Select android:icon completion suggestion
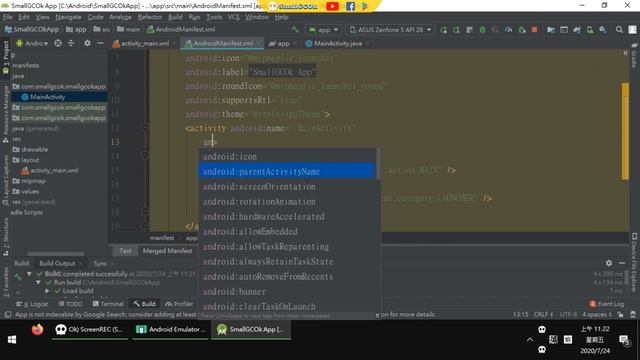Image resolution: width=640 pixels, height=360 pixels. point(287,156)
